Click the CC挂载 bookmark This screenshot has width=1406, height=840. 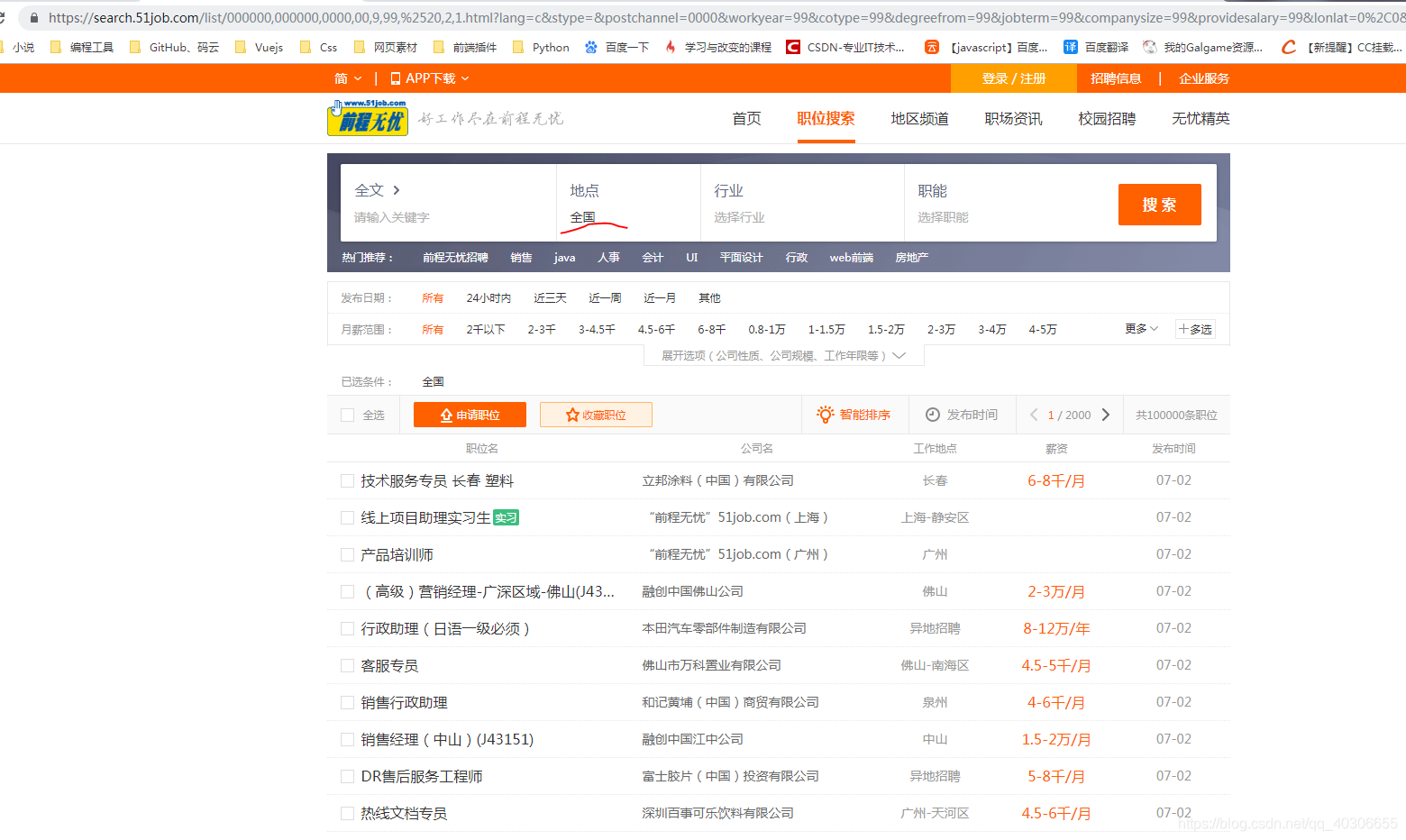click(1341, 47)
